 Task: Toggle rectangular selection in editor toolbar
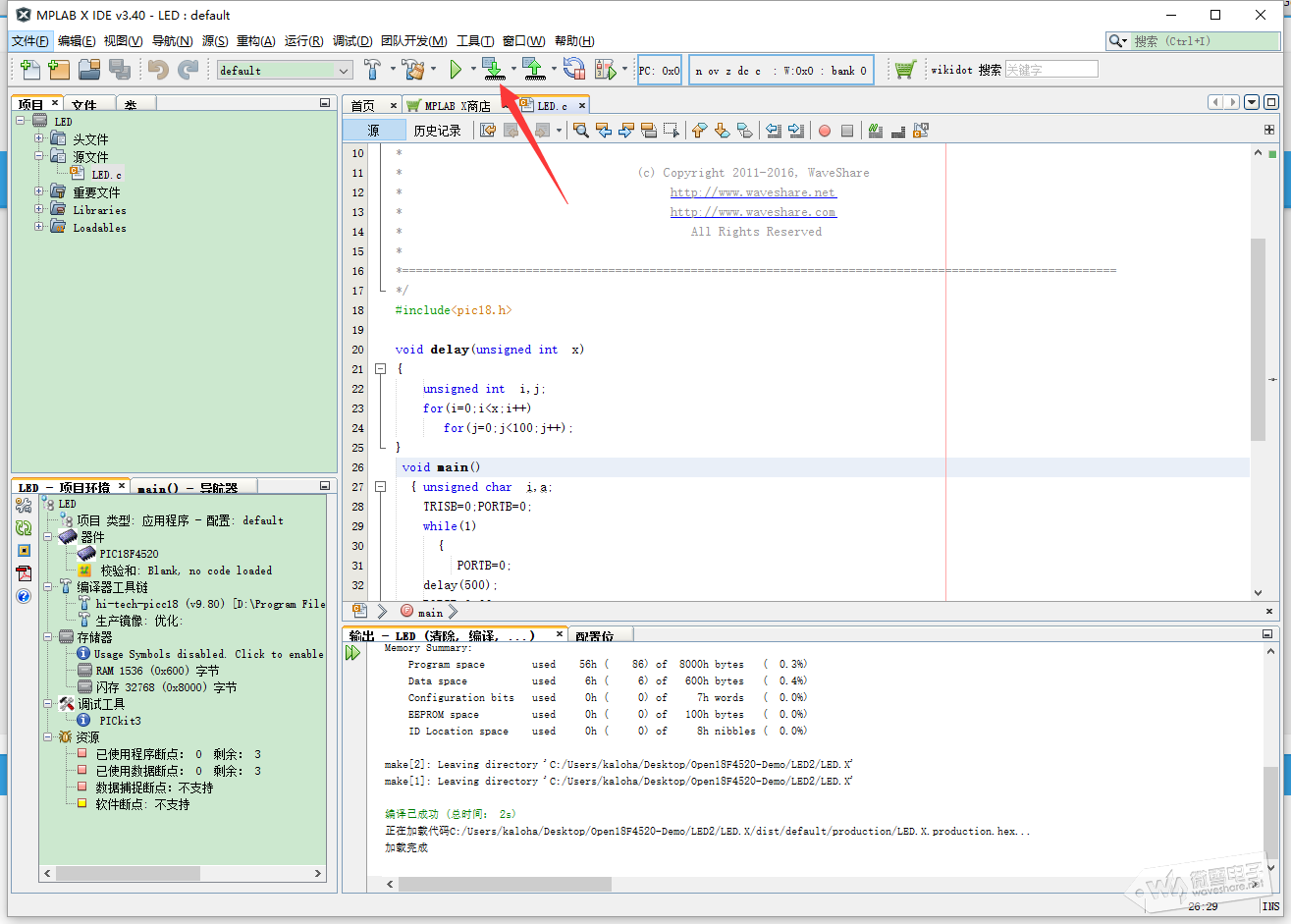pos(672,131)
